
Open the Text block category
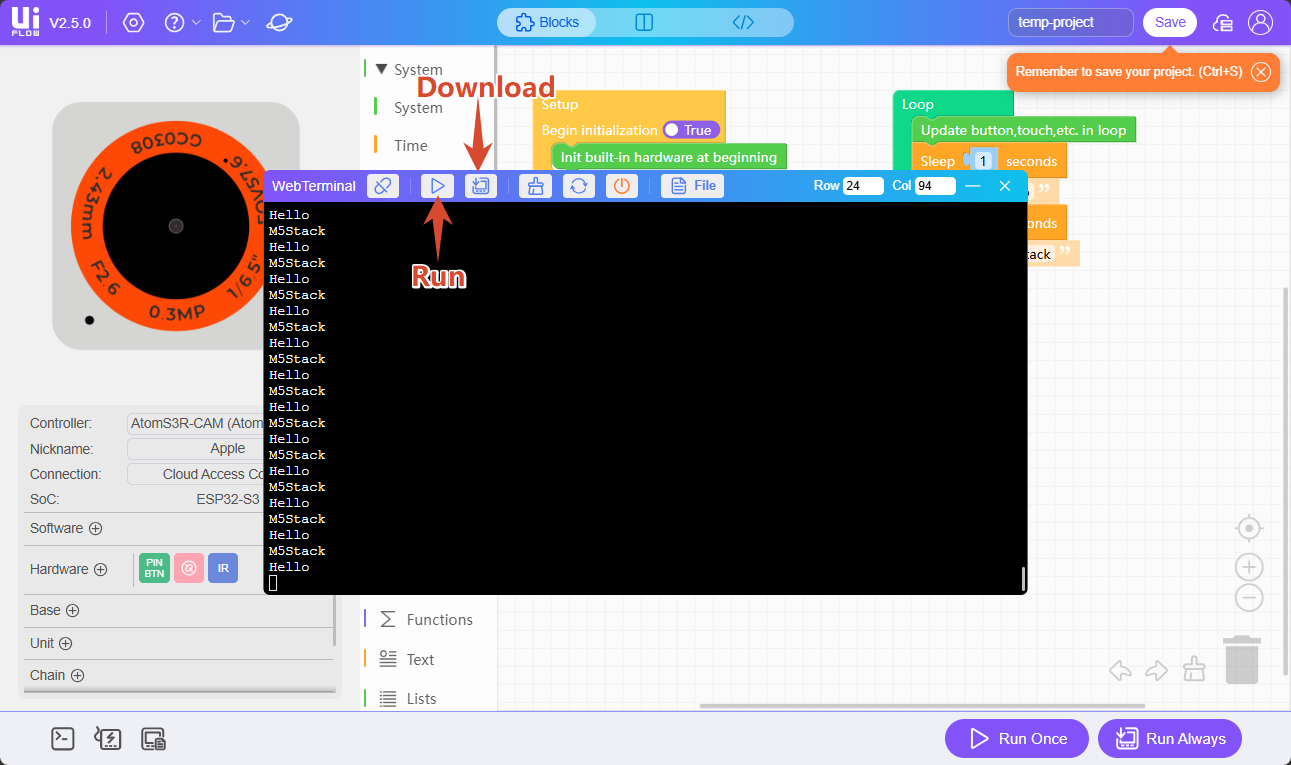(x=420, y=659)
